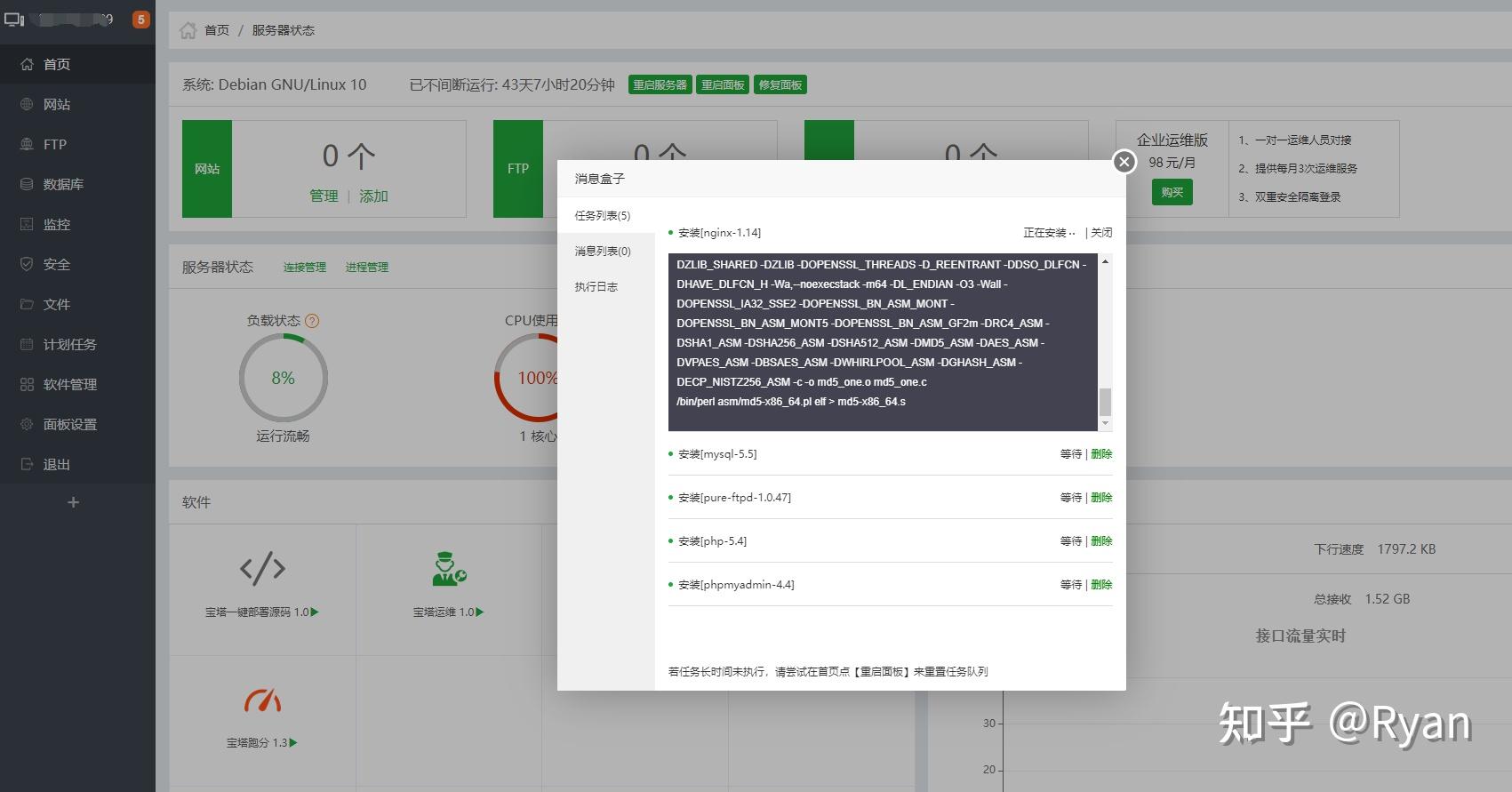Click the home icon in breadcrumb

click(x=188, y=30)
